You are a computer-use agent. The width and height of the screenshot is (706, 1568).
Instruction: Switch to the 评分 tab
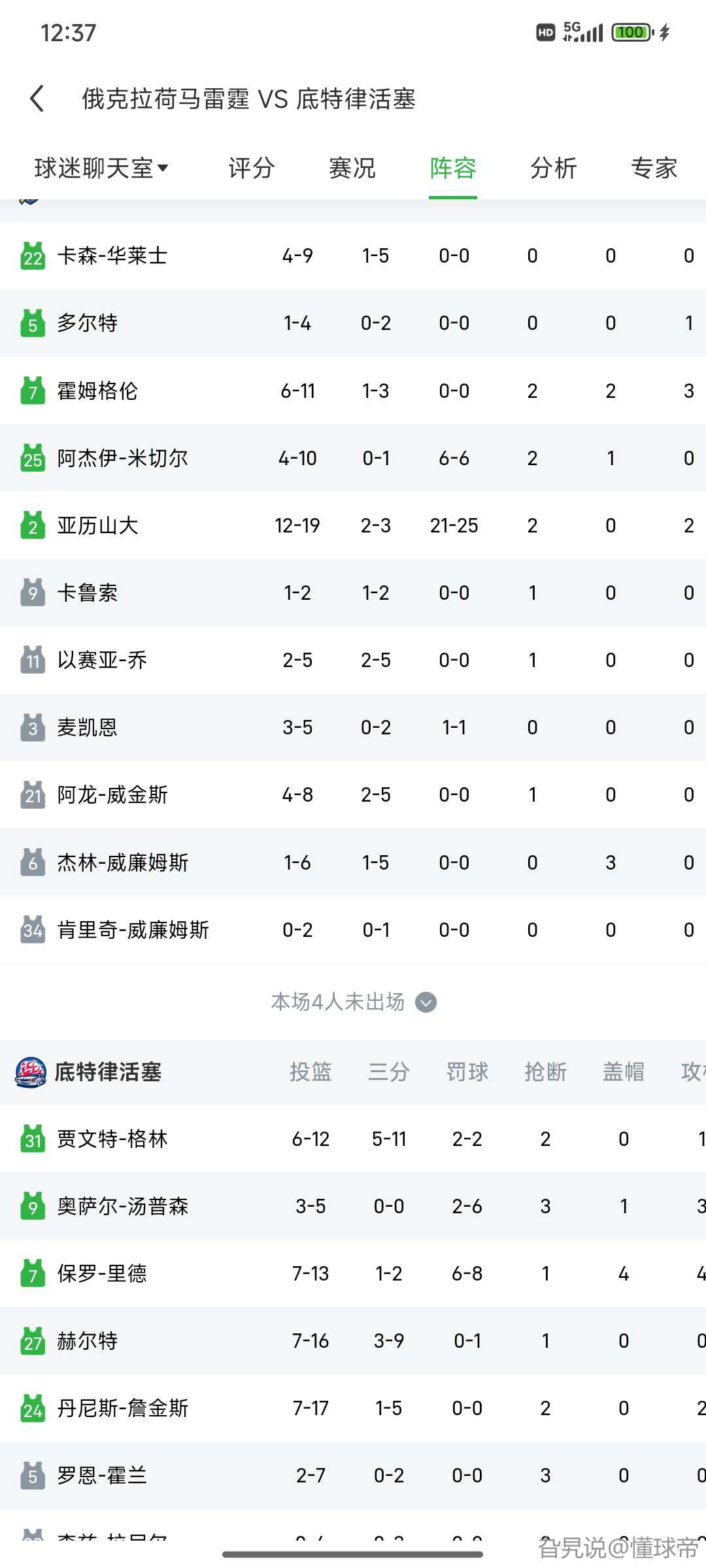(251, 169)
